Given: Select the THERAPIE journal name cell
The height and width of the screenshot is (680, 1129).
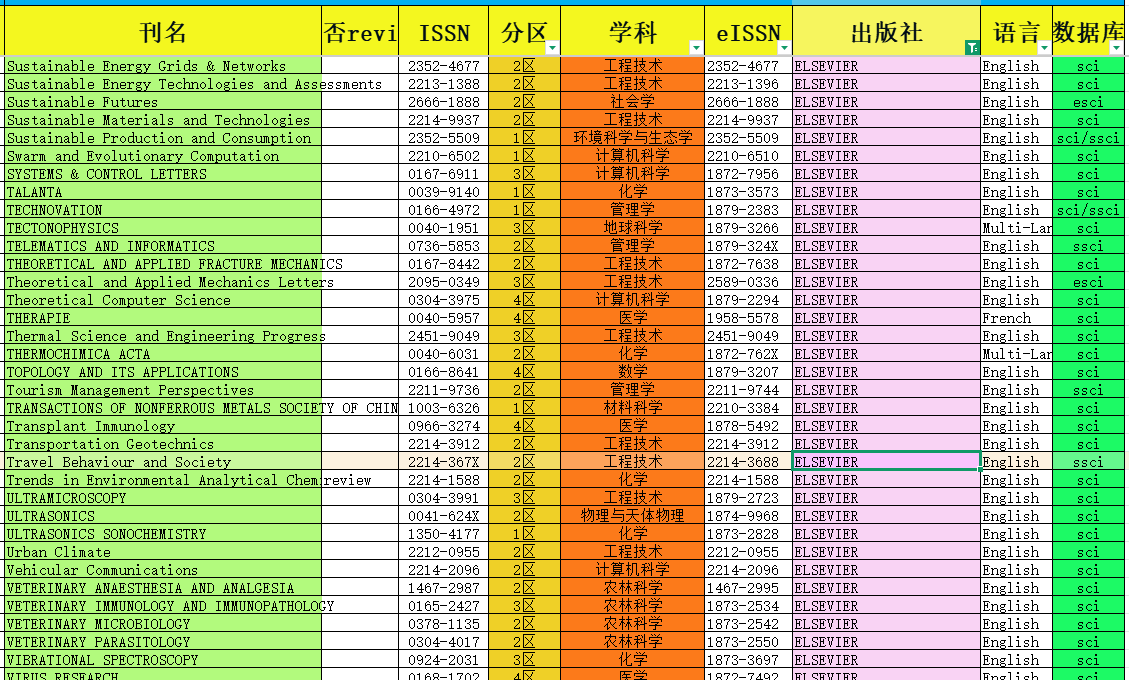Looking at the screenshot, I should [163, 318].
